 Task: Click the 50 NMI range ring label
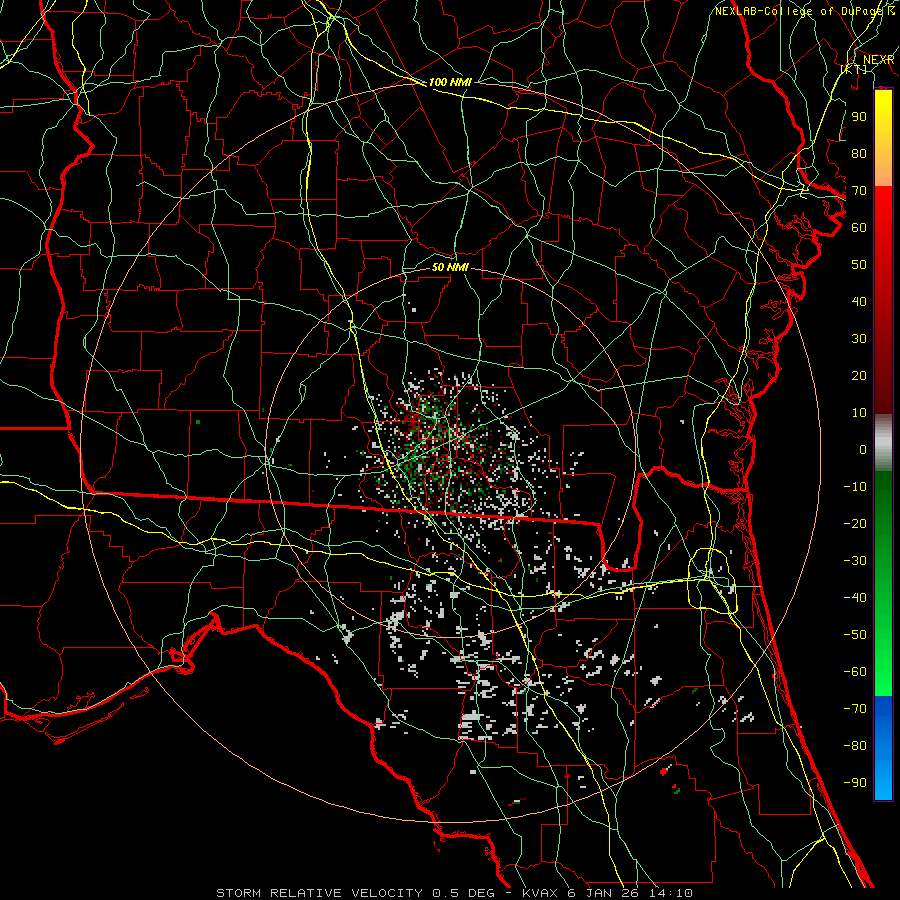(450, 267)
